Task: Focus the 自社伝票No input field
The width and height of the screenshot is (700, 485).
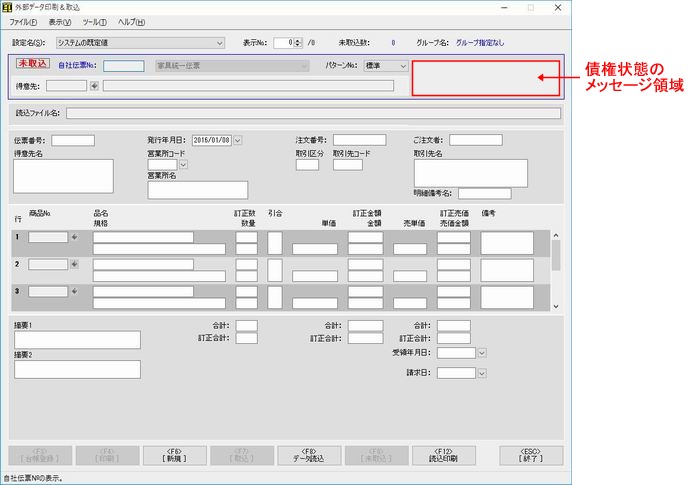Action: coord(124,66)
